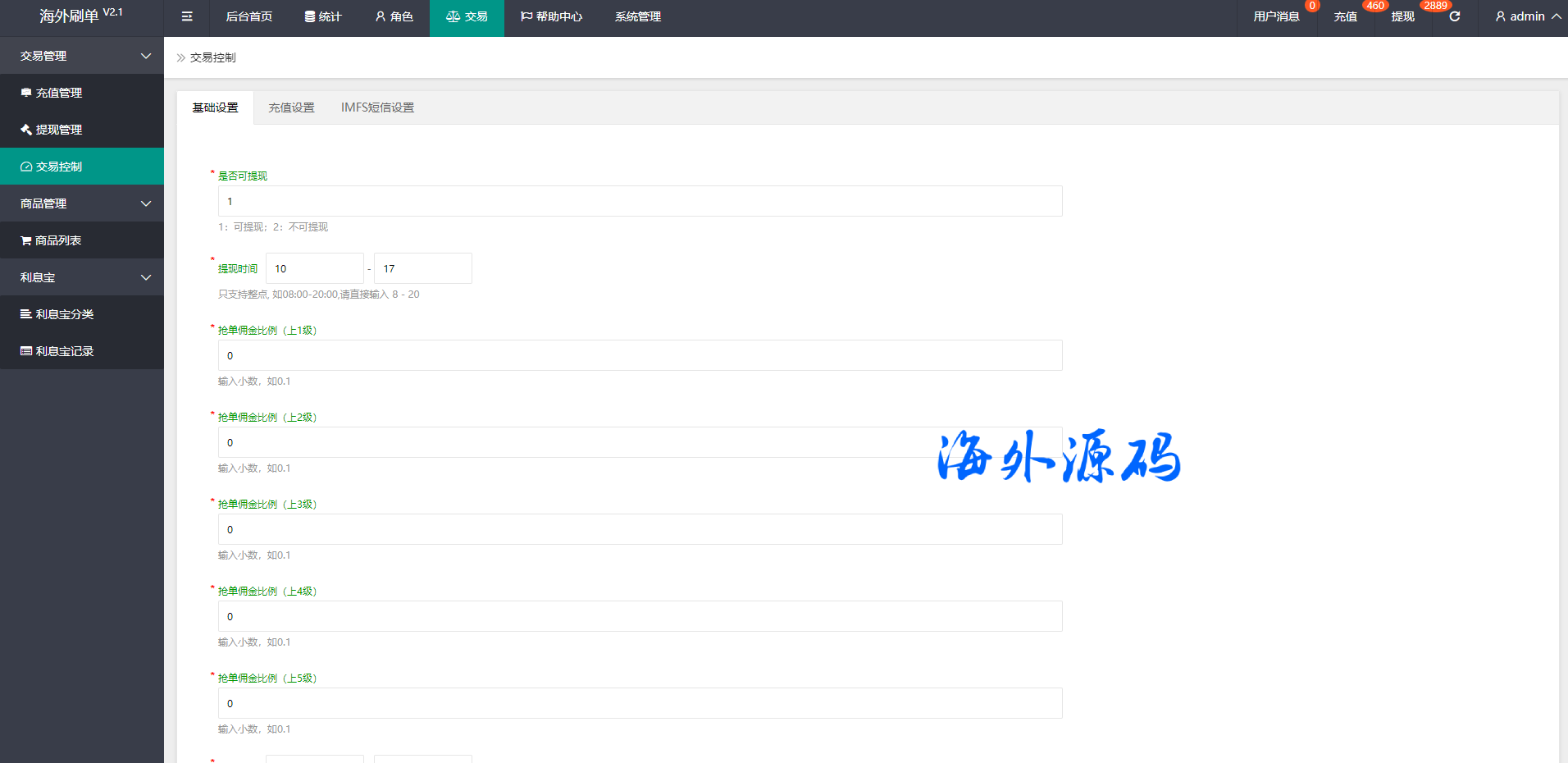Open 角色 role menu in top navigation
The image size is (1568, 763).
[x=394, y=16]
